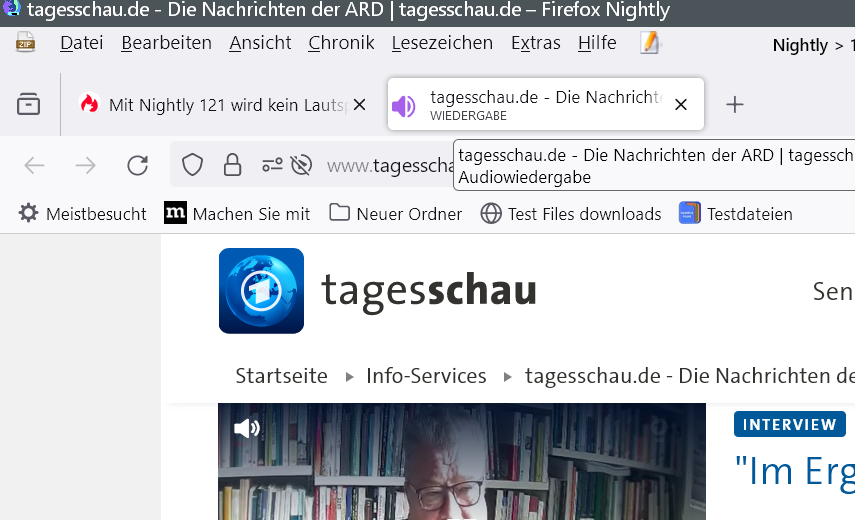Click the tagesschau globe logo
The width and height of the screenshot is (855, 520).
(261, 291)
